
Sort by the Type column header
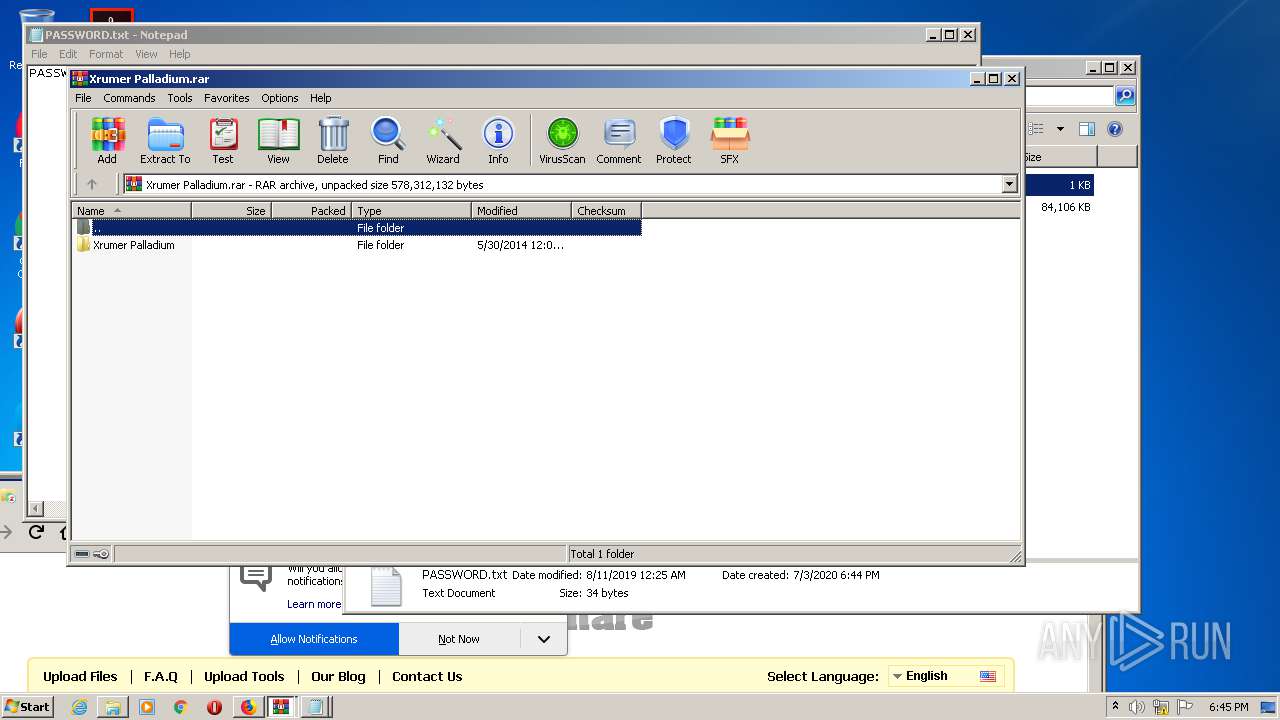(411, 210)
